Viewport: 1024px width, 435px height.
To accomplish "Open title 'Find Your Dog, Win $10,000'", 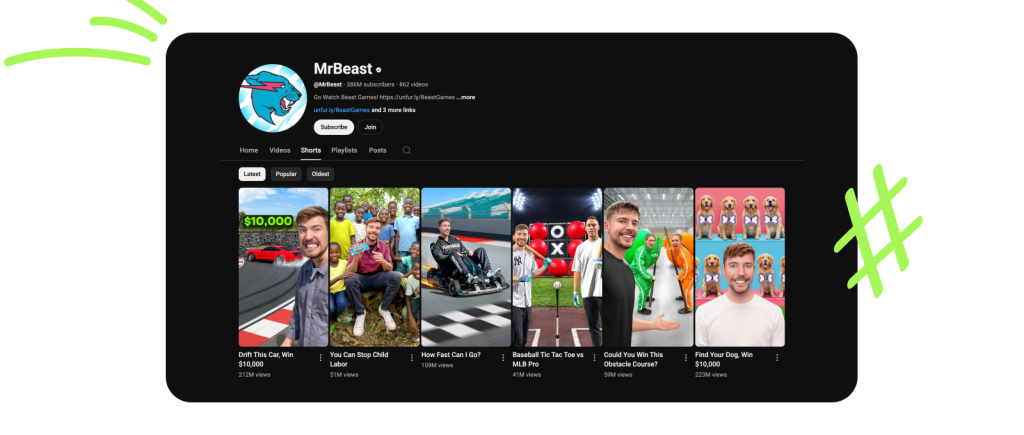I will (x=724, y=359).
